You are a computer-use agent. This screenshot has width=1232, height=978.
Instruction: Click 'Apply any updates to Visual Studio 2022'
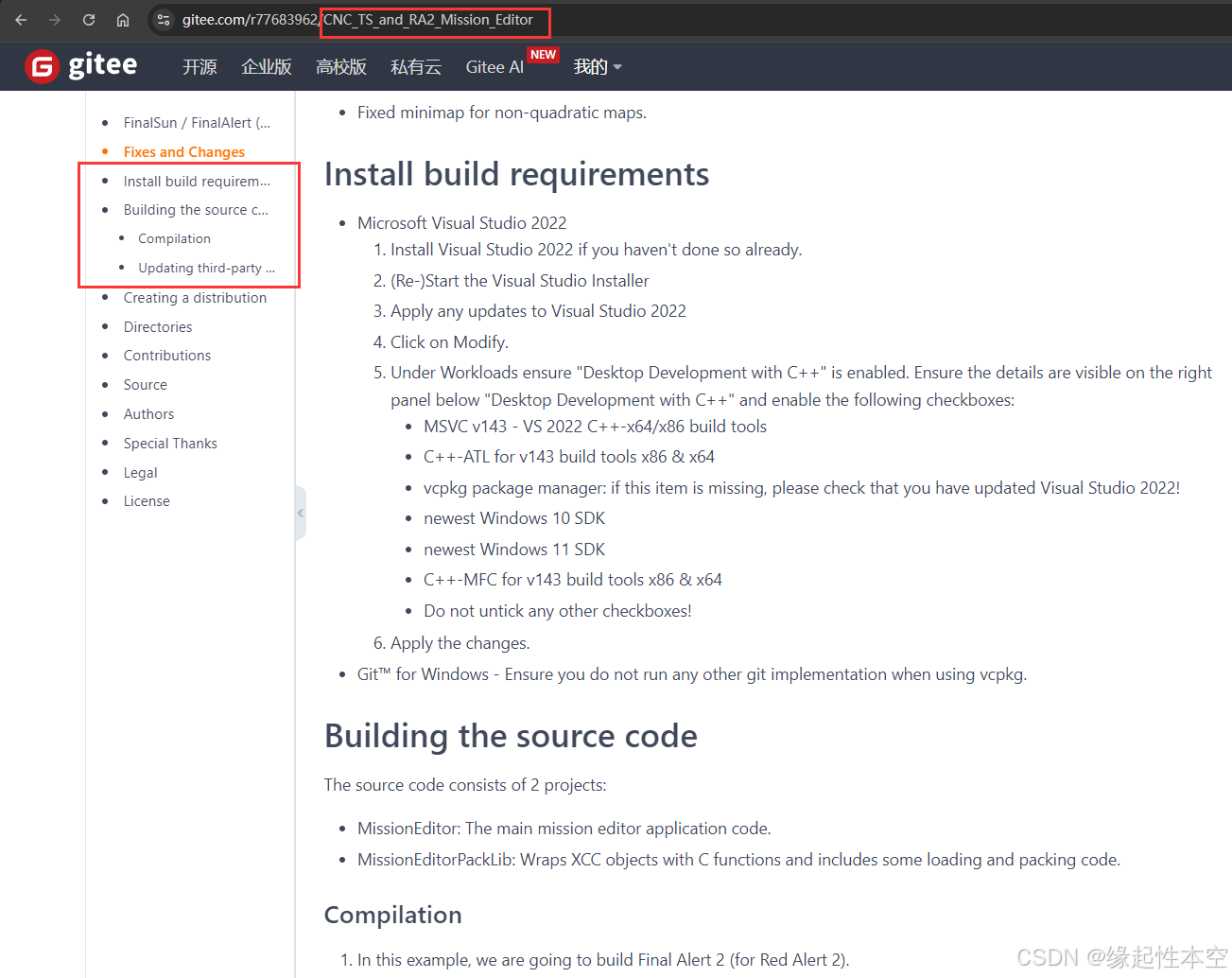click(538, 311)
